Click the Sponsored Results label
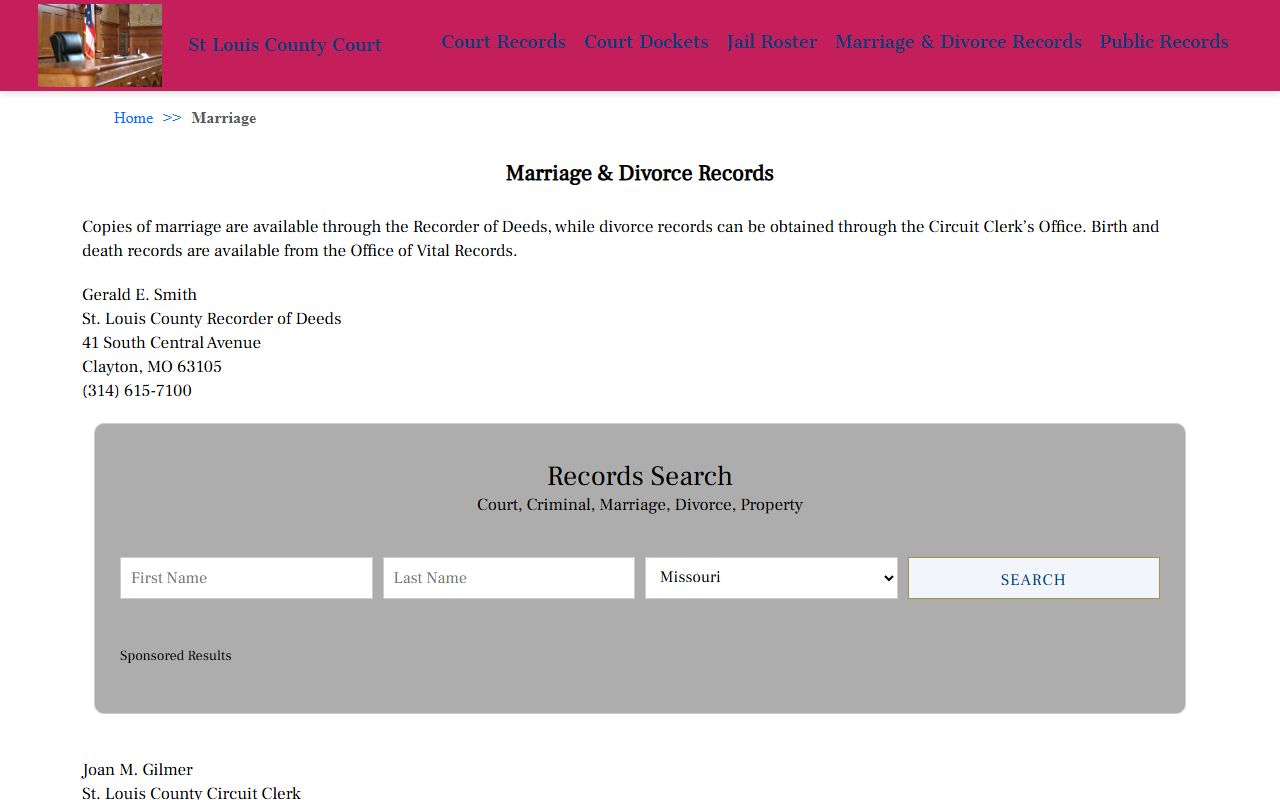 coord(176,656)
